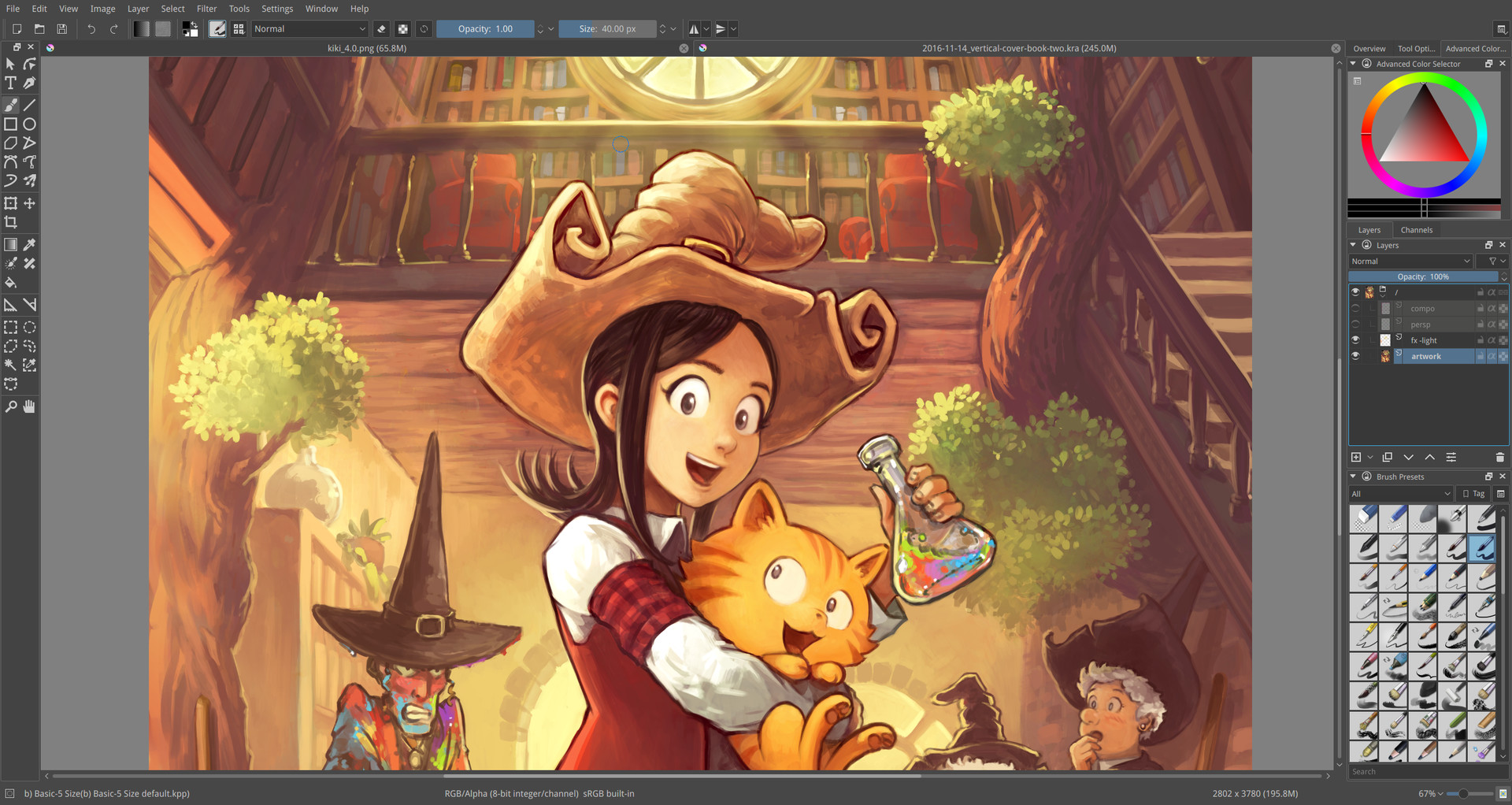Open the brush blending mode dropdown

coord(309,29)
